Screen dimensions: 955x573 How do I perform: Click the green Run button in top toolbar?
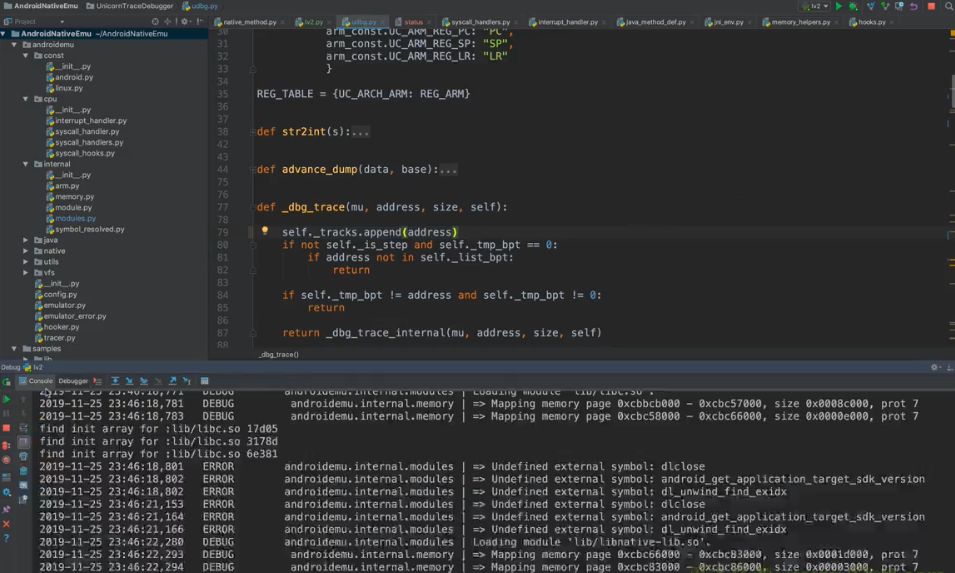[x=838, y=6]
